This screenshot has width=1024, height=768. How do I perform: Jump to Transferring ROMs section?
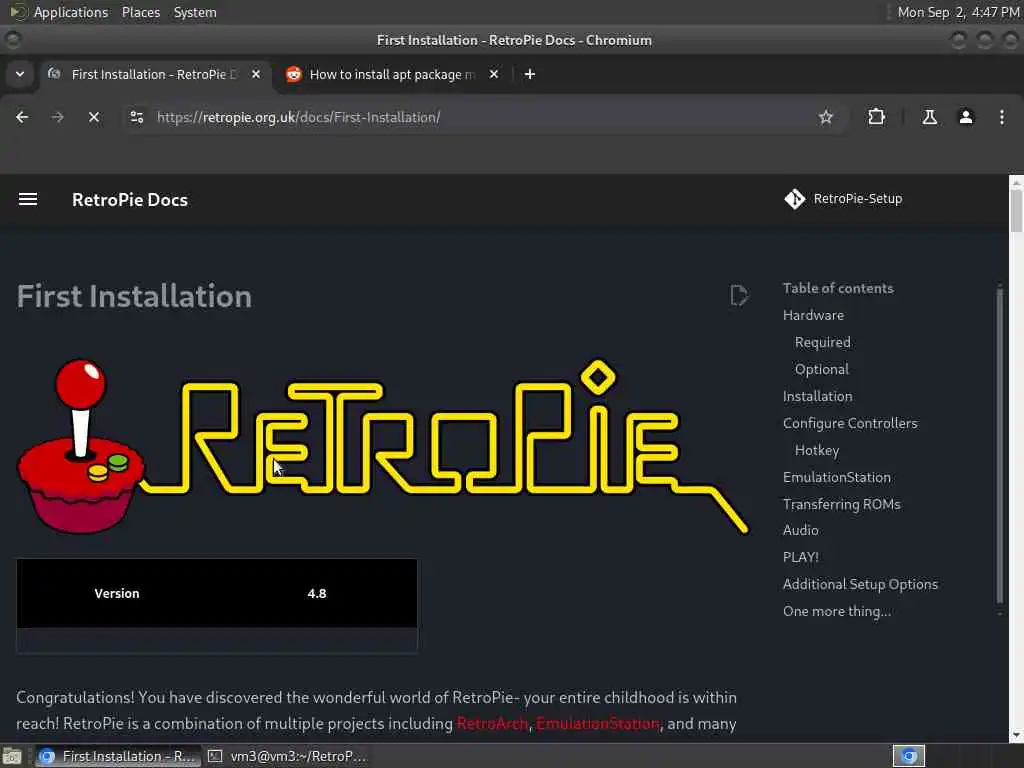841,504
